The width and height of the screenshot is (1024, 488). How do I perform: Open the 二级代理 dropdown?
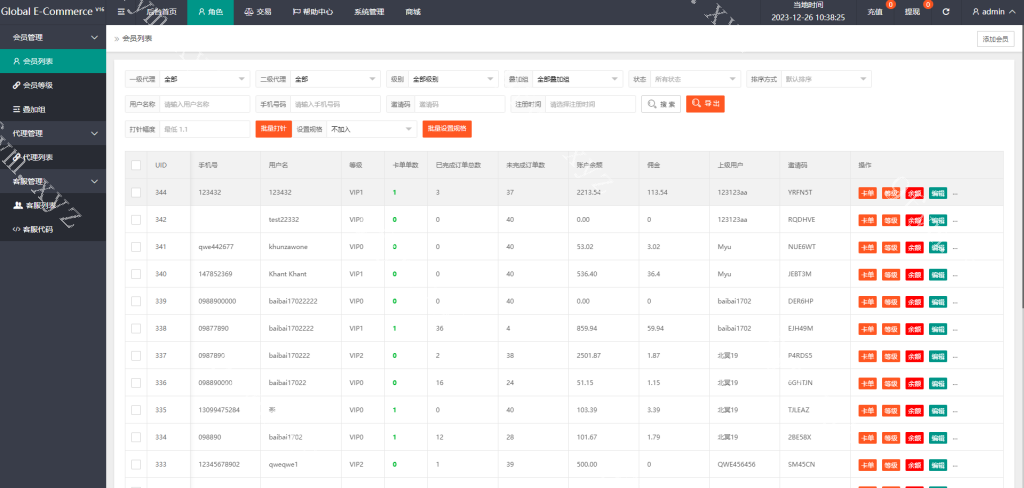335,79
